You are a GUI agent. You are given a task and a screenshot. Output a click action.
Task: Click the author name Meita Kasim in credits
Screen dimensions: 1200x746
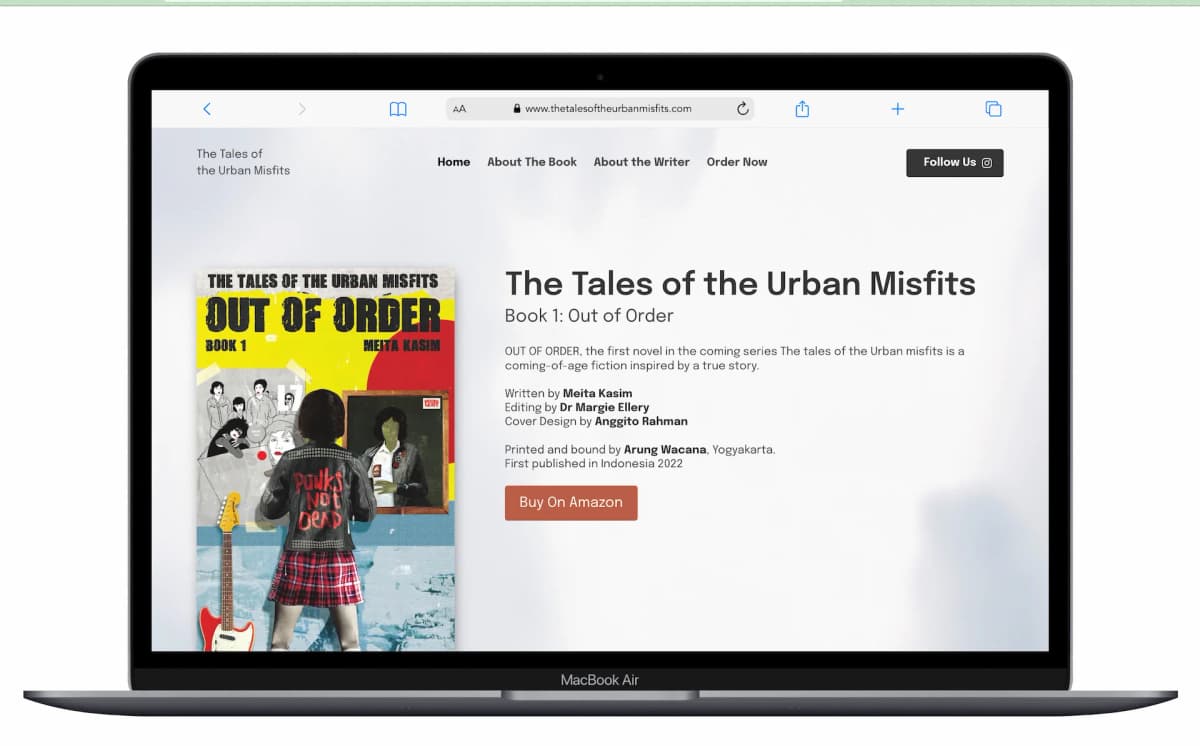point(598,394)
